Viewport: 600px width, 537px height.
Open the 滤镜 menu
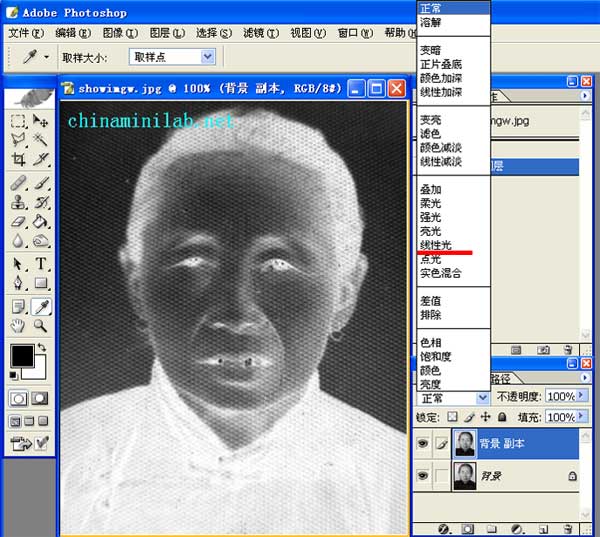pos(255,33)
